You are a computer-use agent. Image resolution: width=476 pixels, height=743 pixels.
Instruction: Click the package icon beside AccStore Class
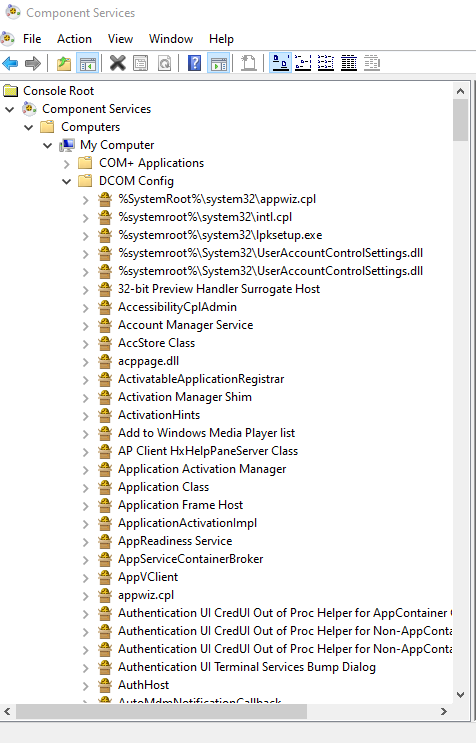105,343
